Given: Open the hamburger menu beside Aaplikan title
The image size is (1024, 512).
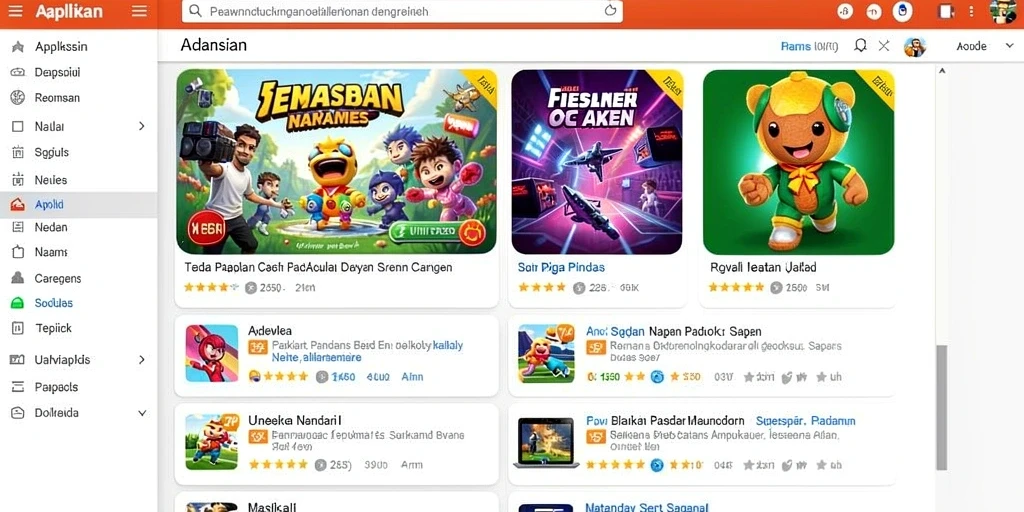Looking at the screenshot, I should tap(15, 11).
